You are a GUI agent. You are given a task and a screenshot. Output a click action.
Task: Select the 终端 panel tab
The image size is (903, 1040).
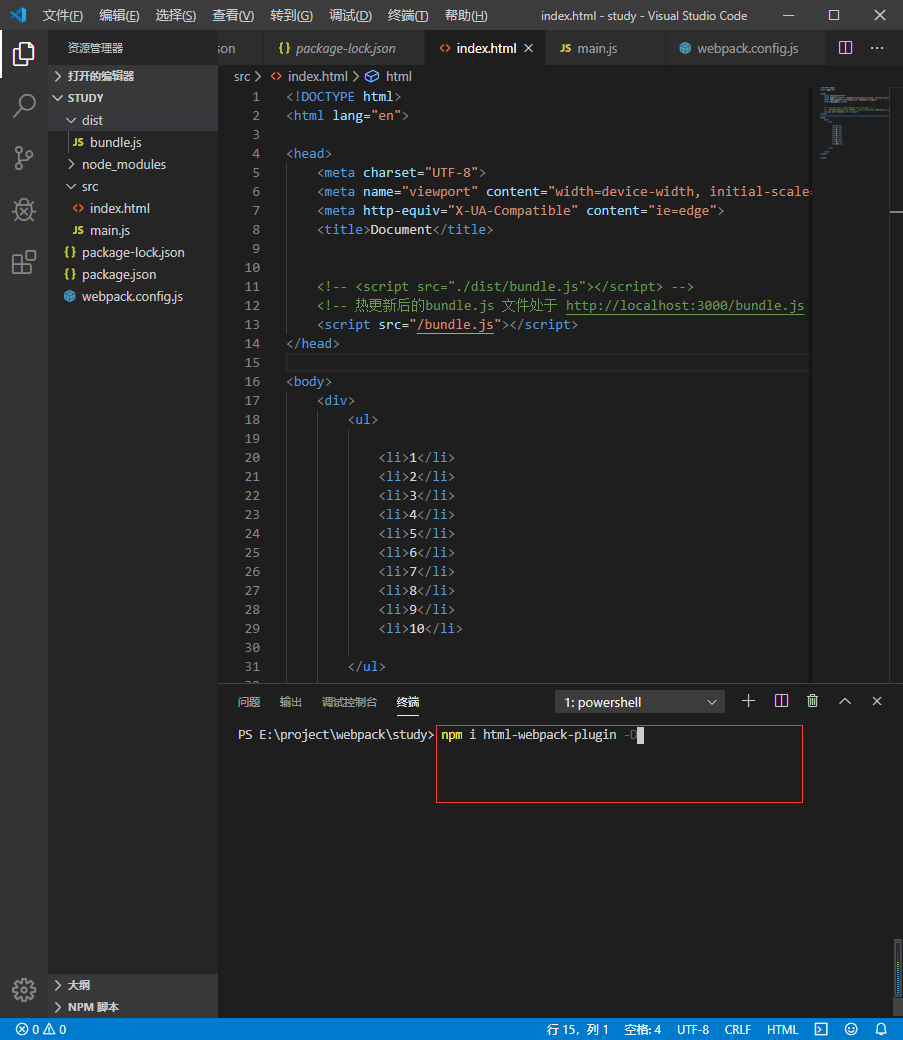[x=407, y=702]
